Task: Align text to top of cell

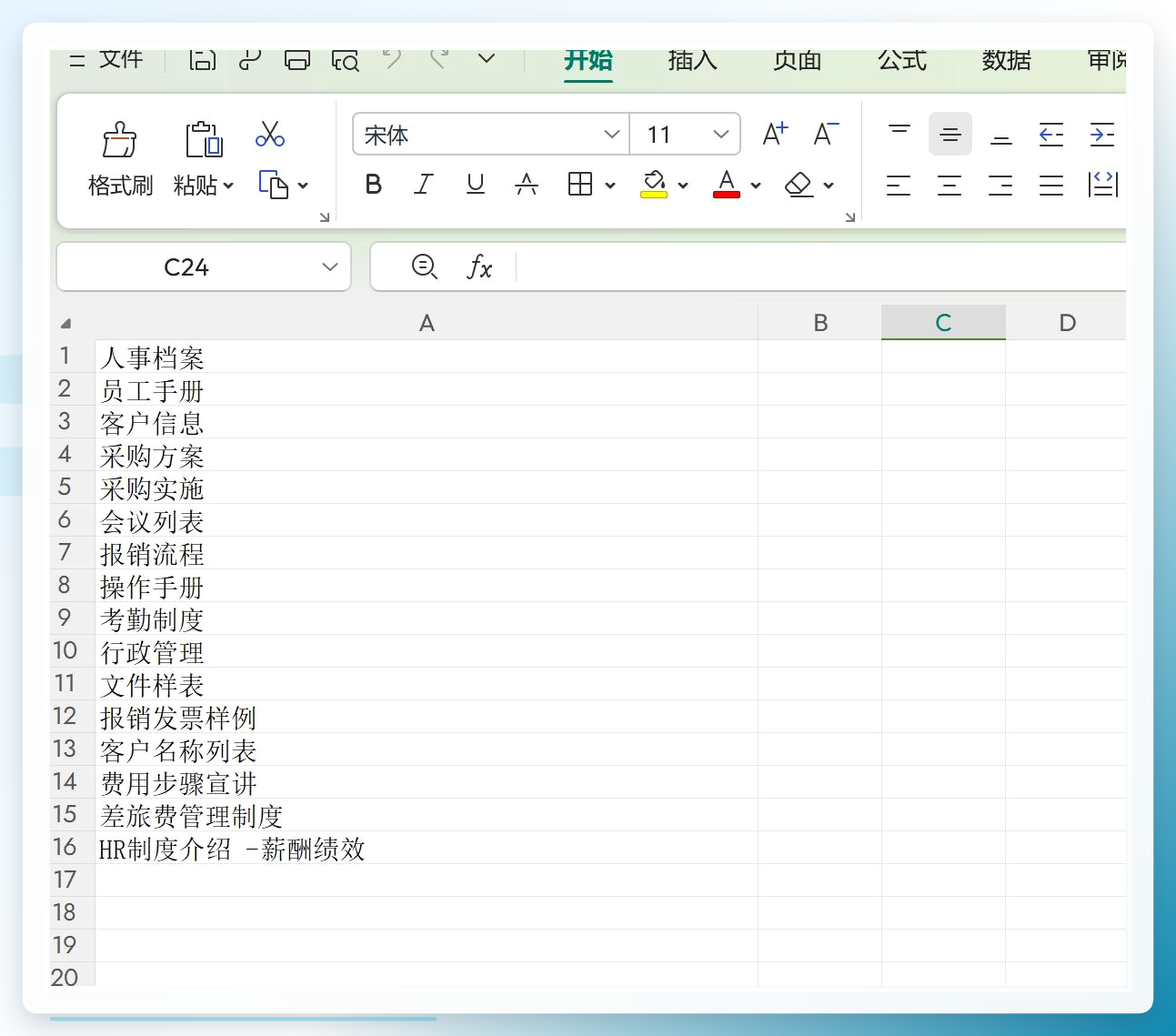Action: 900,135
